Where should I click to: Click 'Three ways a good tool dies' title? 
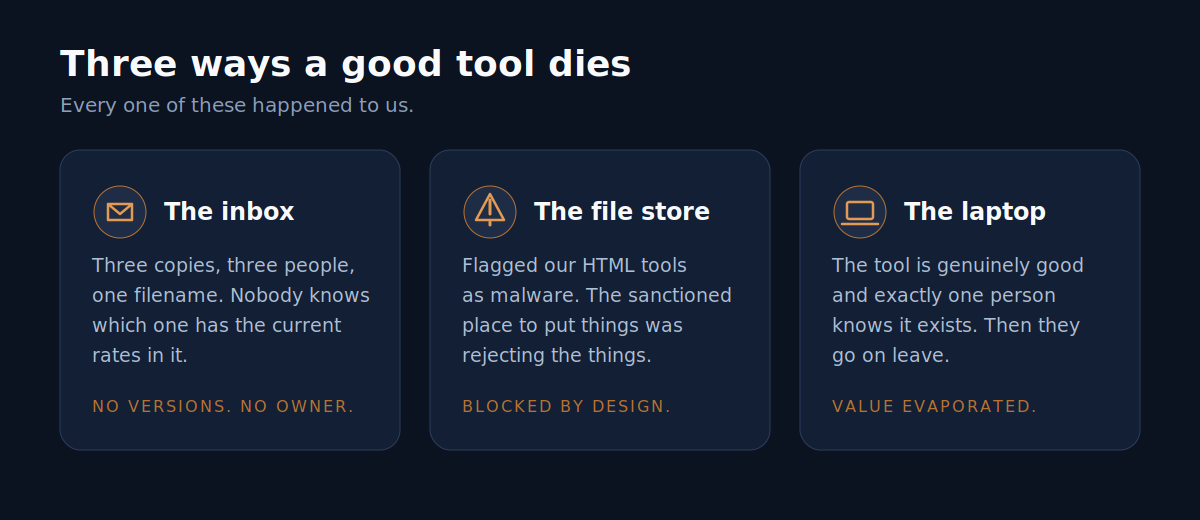click(345, 64)
